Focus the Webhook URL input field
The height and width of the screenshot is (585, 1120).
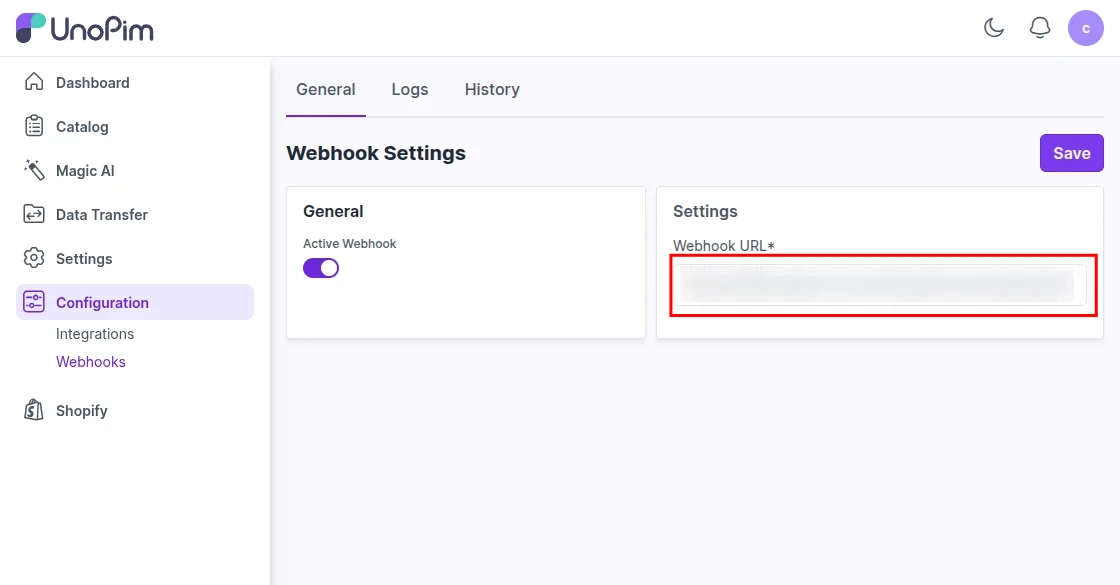coord(880,285)
